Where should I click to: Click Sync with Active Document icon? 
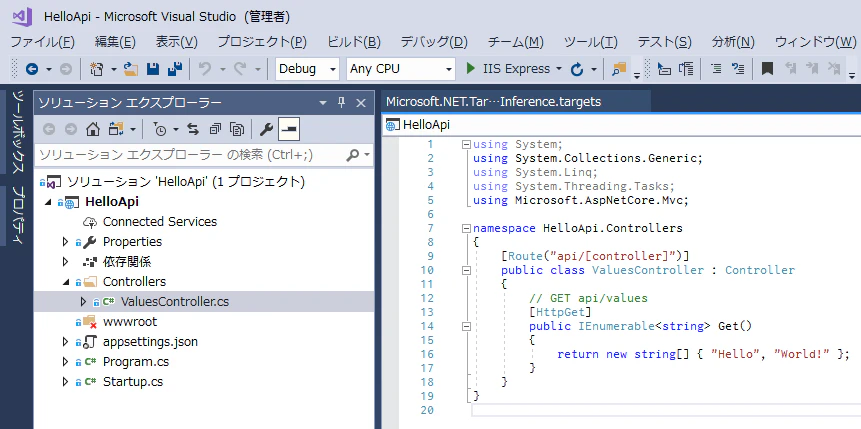pyautogui.click(x=192, y=129)
